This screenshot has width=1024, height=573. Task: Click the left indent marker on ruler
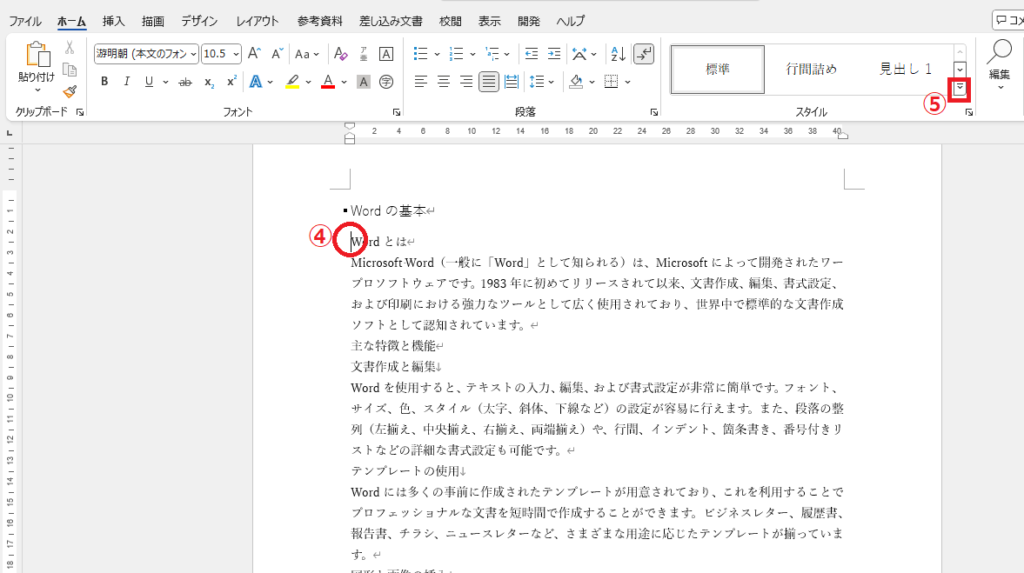point(349,139)
